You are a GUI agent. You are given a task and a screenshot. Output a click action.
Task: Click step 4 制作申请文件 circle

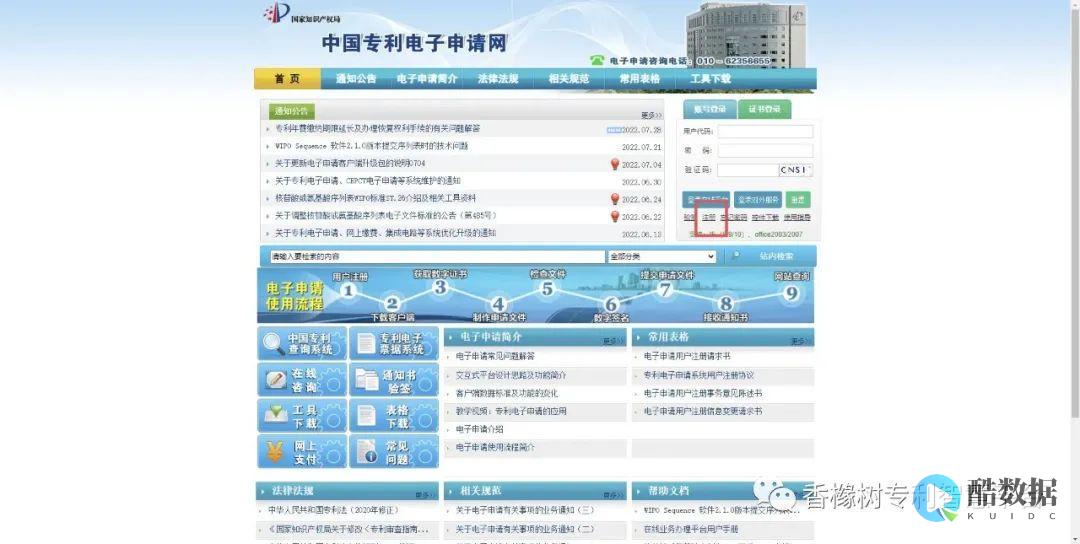coord(499,304)
